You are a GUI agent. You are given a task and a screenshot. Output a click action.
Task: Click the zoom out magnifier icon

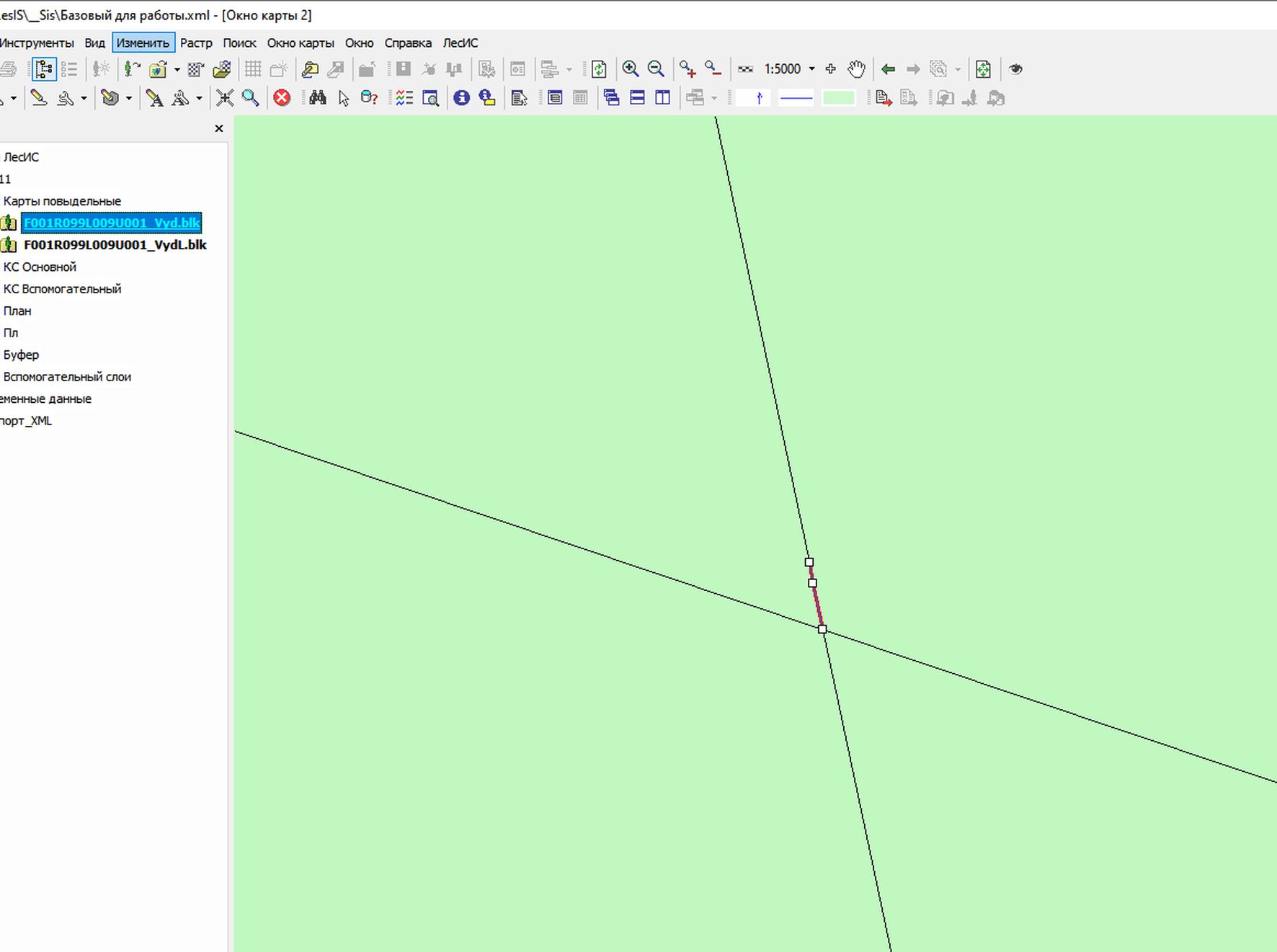(x=656, y=69)
